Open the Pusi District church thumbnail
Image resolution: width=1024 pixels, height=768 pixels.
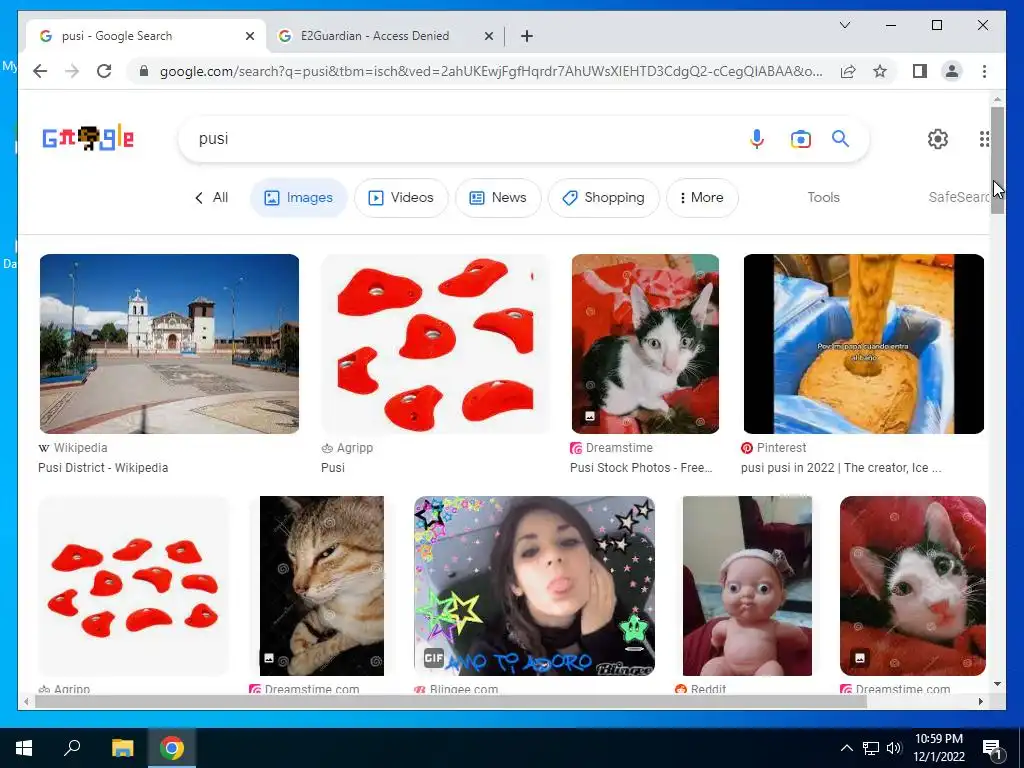pos(169,344)
